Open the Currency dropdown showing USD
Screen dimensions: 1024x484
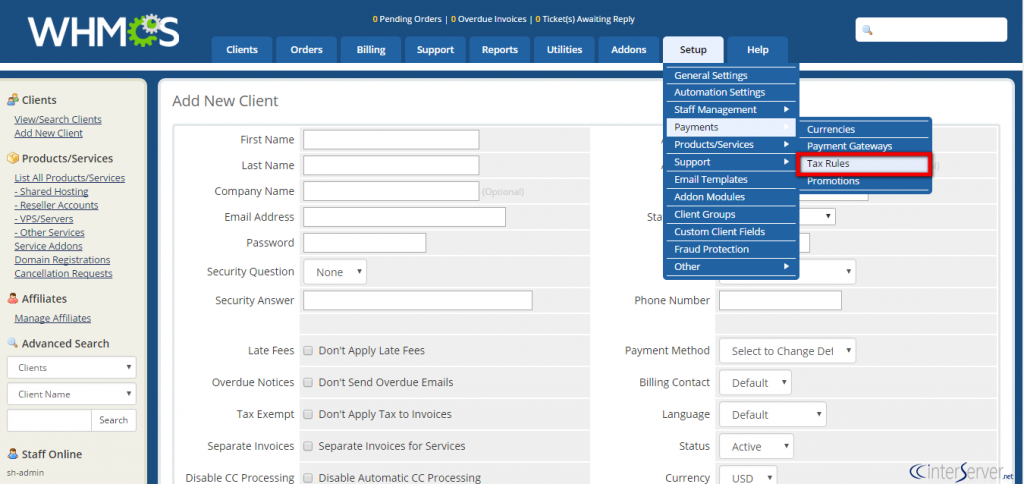point(748,477)
